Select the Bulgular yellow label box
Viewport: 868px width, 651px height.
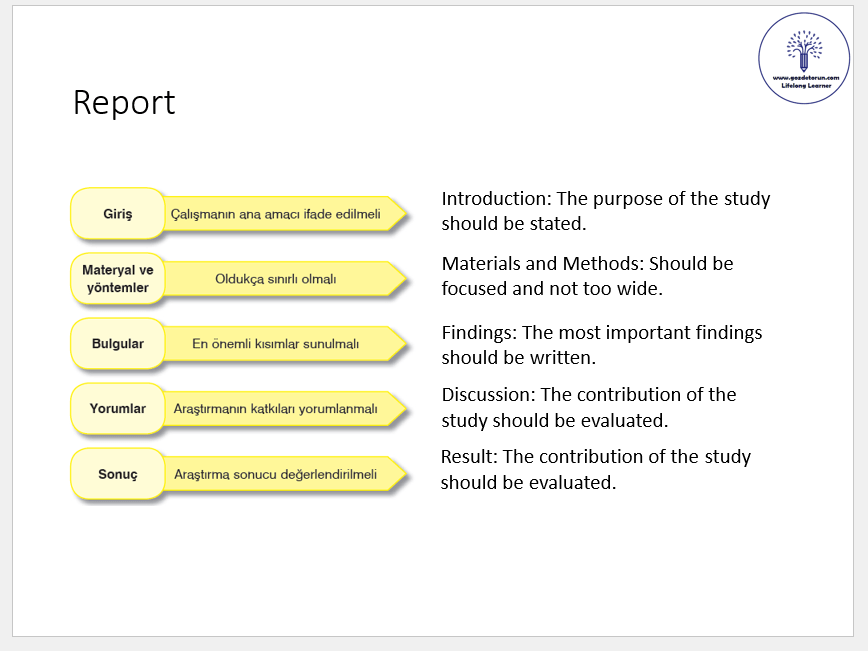pos(117,344)
